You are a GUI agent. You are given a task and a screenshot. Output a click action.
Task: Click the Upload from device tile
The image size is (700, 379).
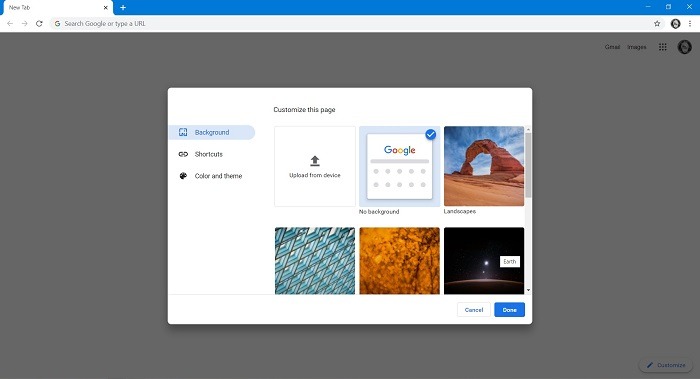(315, 166)
